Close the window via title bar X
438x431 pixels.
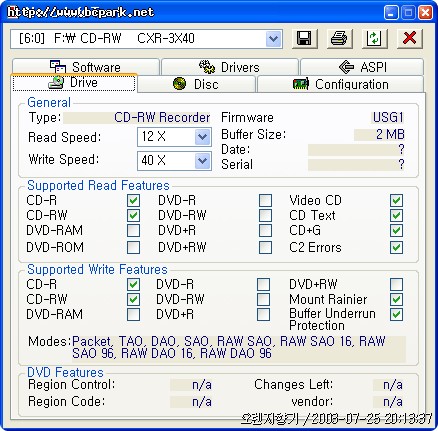coord(426,13)
